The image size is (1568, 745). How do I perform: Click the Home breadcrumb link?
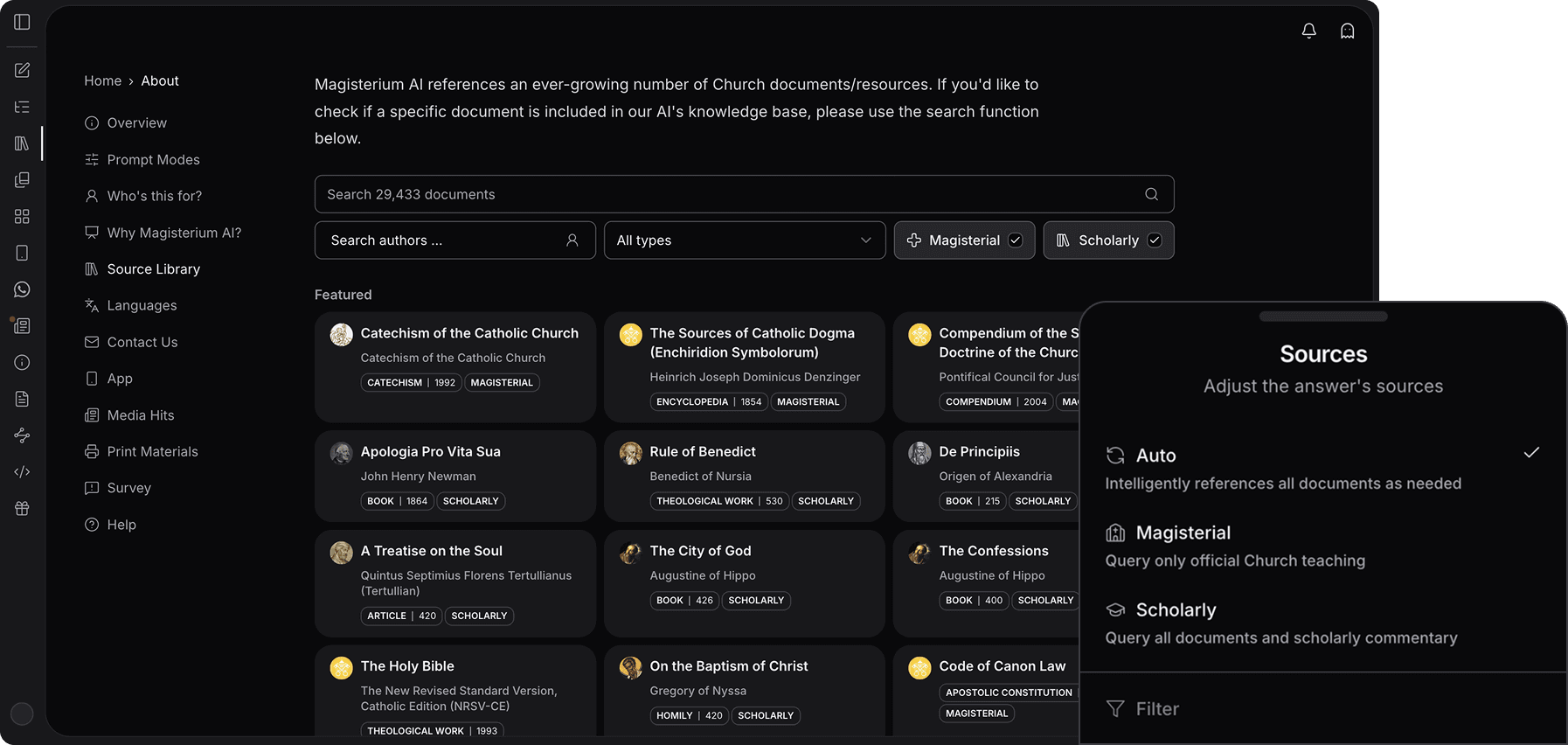(102, 81)
